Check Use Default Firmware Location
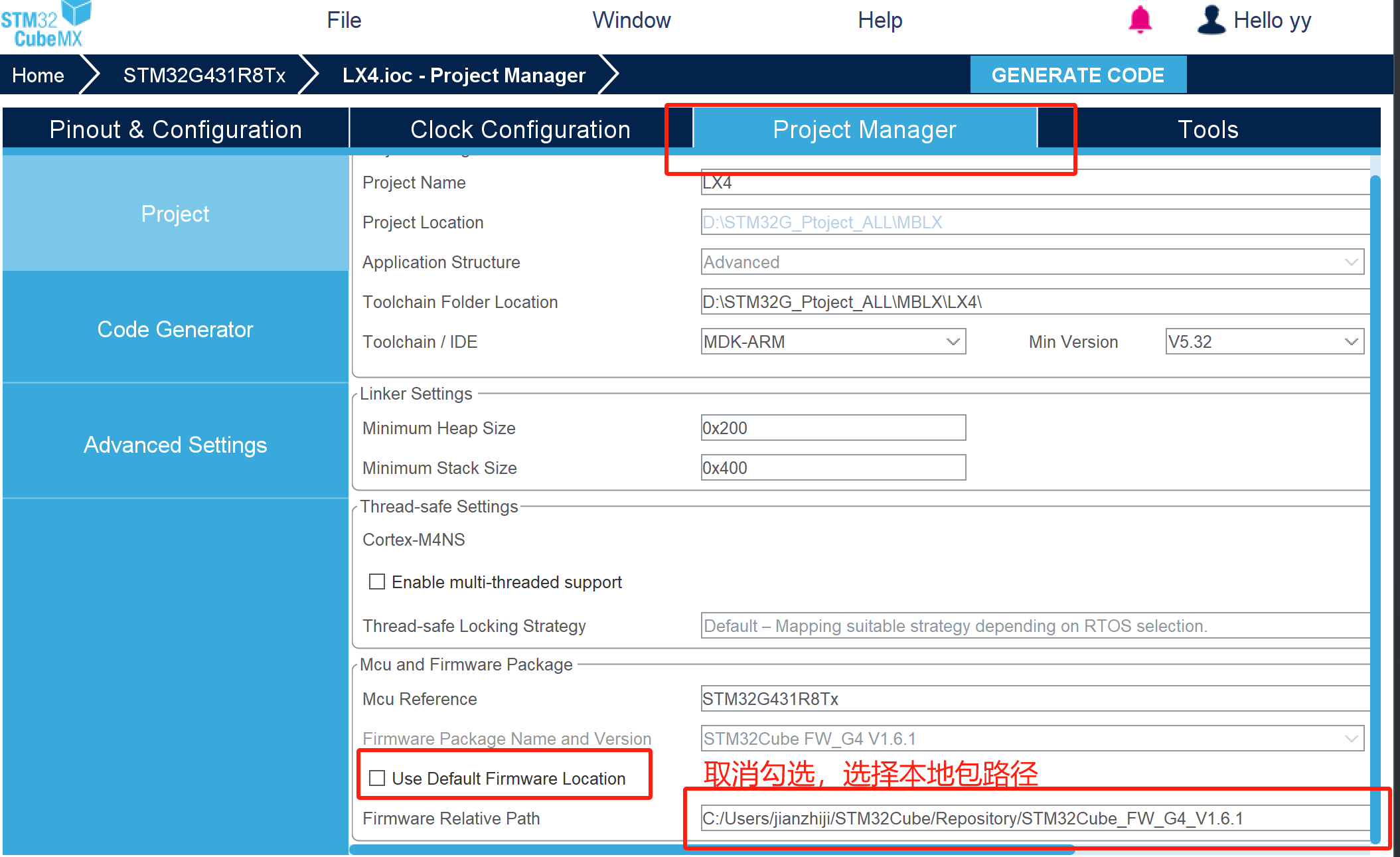This screenshot has width=1400, height=857. coord(377,778)
